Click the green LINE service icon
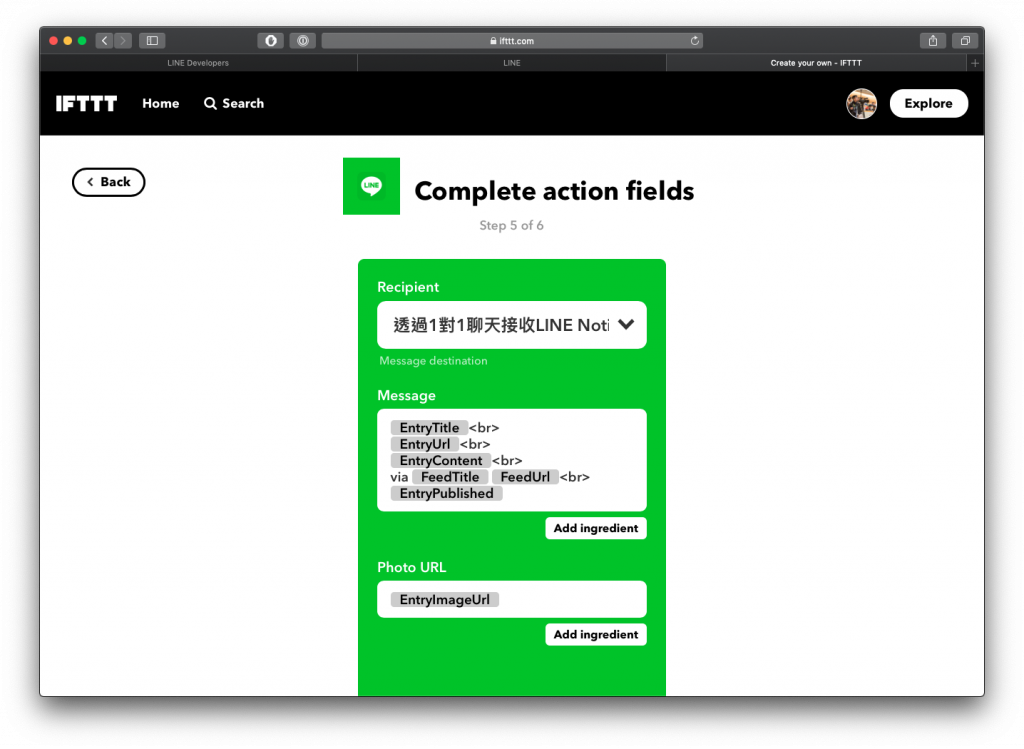Screen dimensions: 1024x749 [372, 186]
